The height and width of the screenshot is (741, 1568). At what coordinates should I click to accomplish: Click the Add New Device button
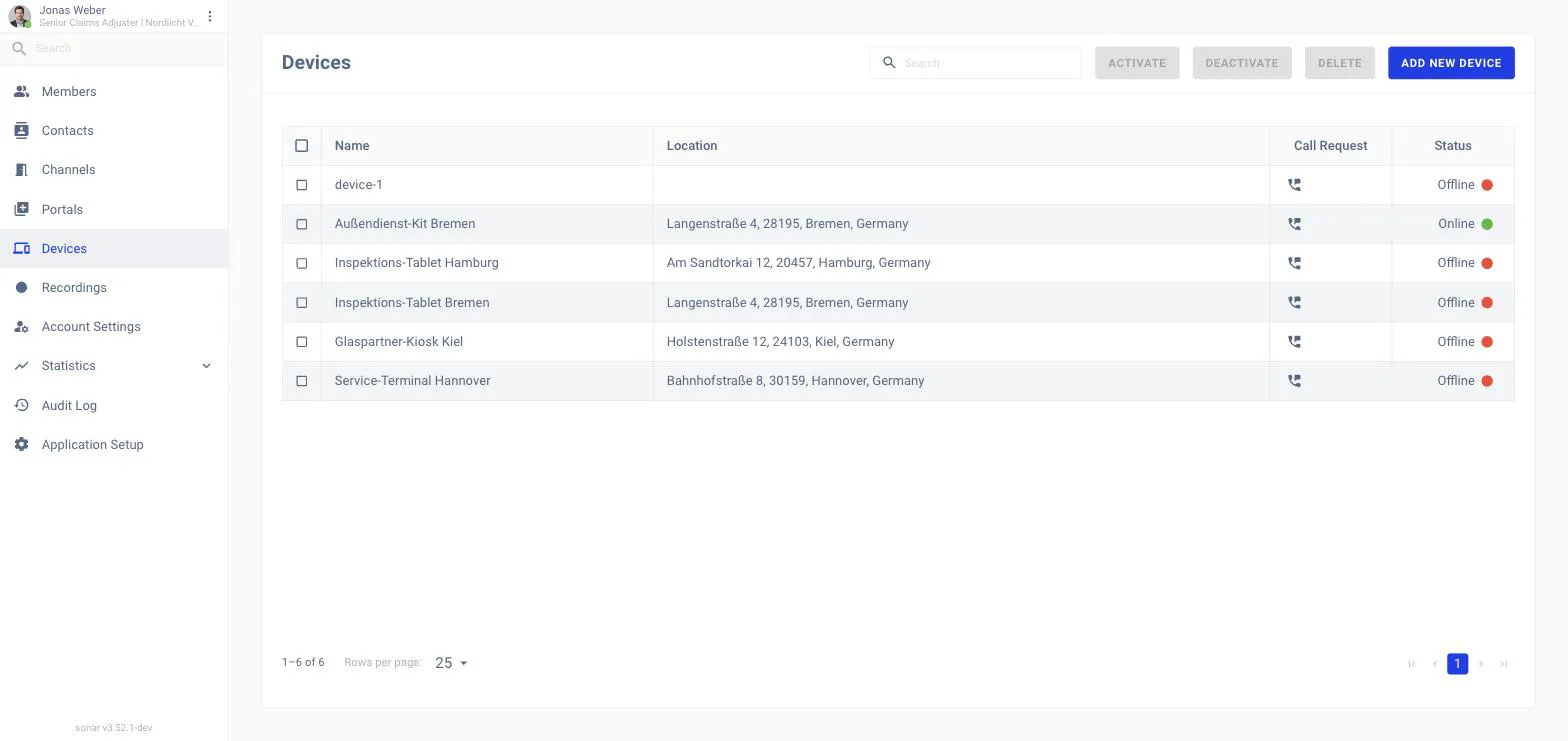(1451, 63)
